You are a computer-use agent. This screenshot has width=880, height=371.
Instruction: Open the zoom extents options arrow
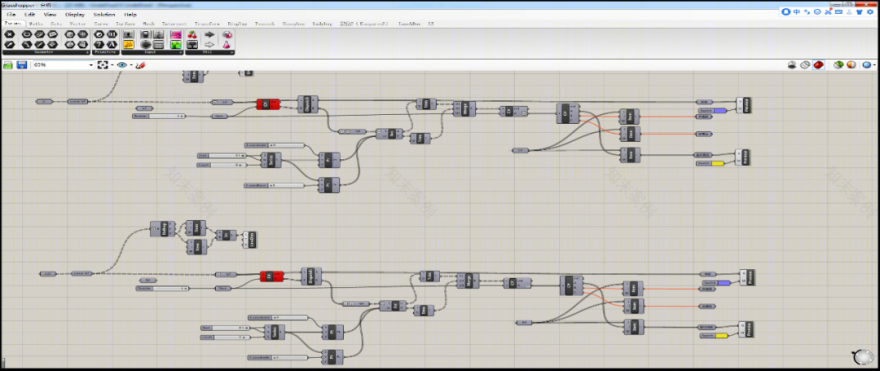pyautogui.click(x=112, y=65)
